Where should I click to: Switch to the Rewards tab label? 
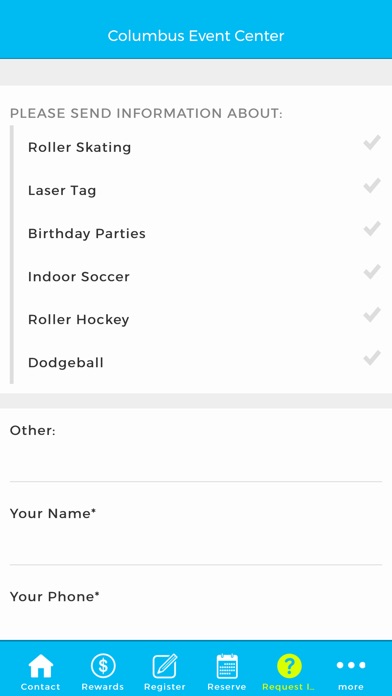pos(103,687)
